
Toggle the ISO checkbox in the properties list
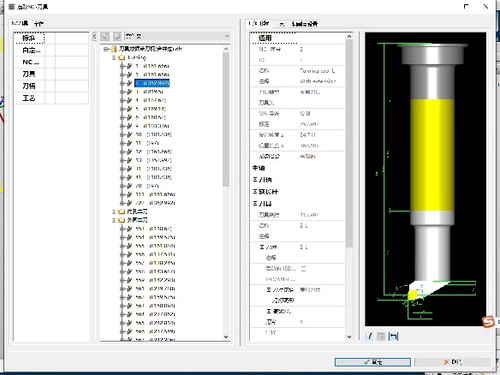pos(303,268)
